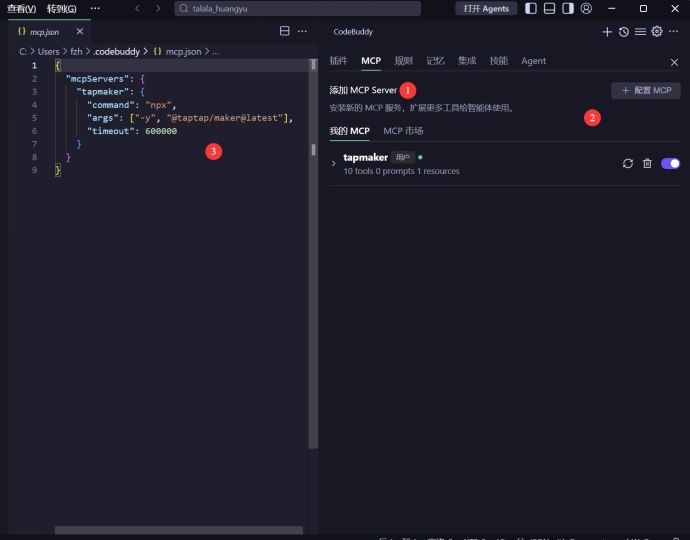Switch to the 技能 tab
Viewport: 690px width, 540px height.
[499, 61]
